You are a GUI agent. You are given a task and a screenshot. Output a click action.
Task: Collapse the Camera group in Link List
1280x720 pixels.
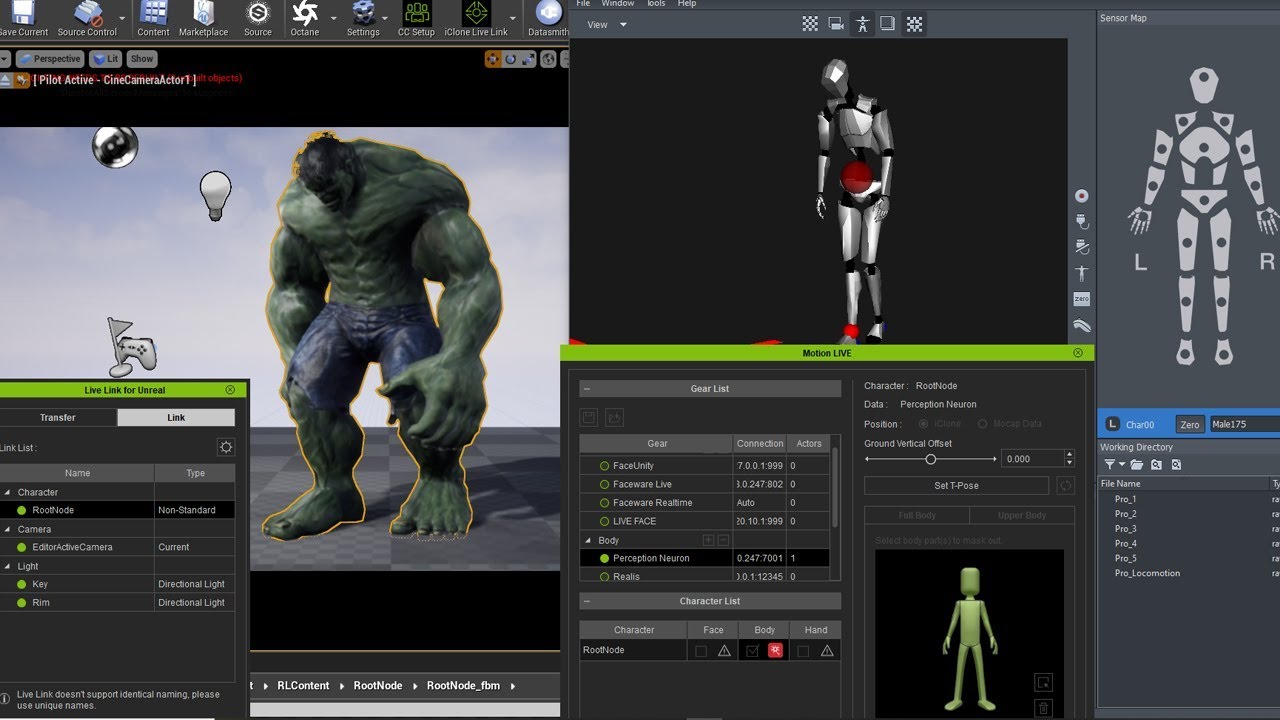[x=7, y=529]
